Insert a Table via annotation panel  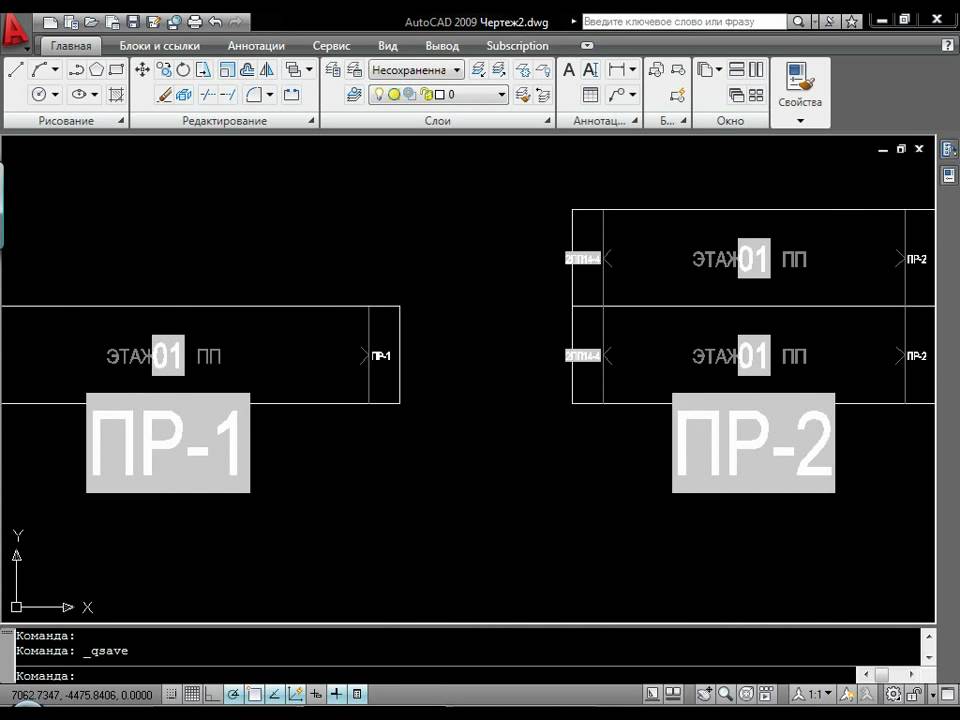(x=590, y=95)
